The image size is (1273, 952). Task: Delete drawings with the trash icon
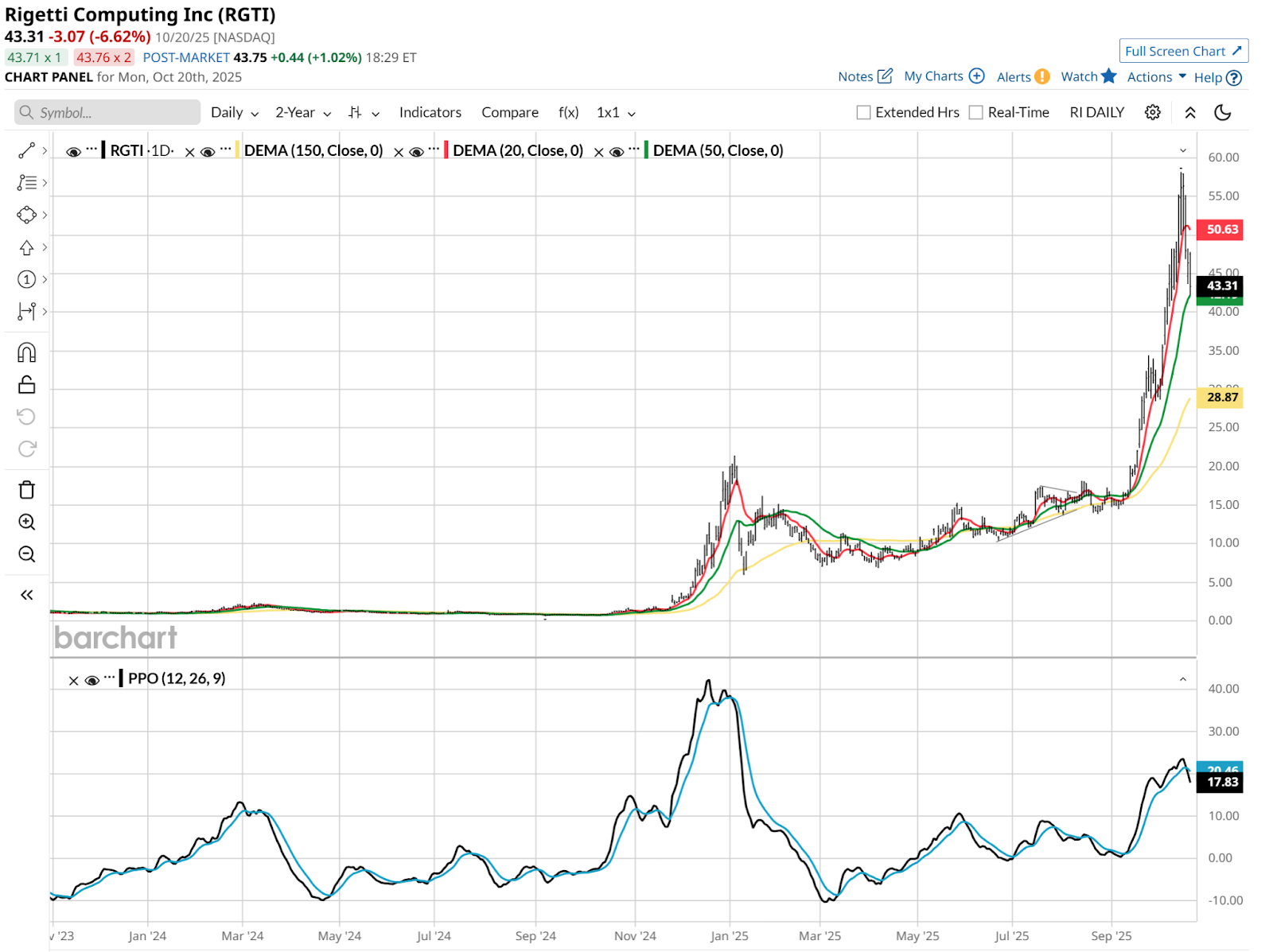(x=26, y=490)
